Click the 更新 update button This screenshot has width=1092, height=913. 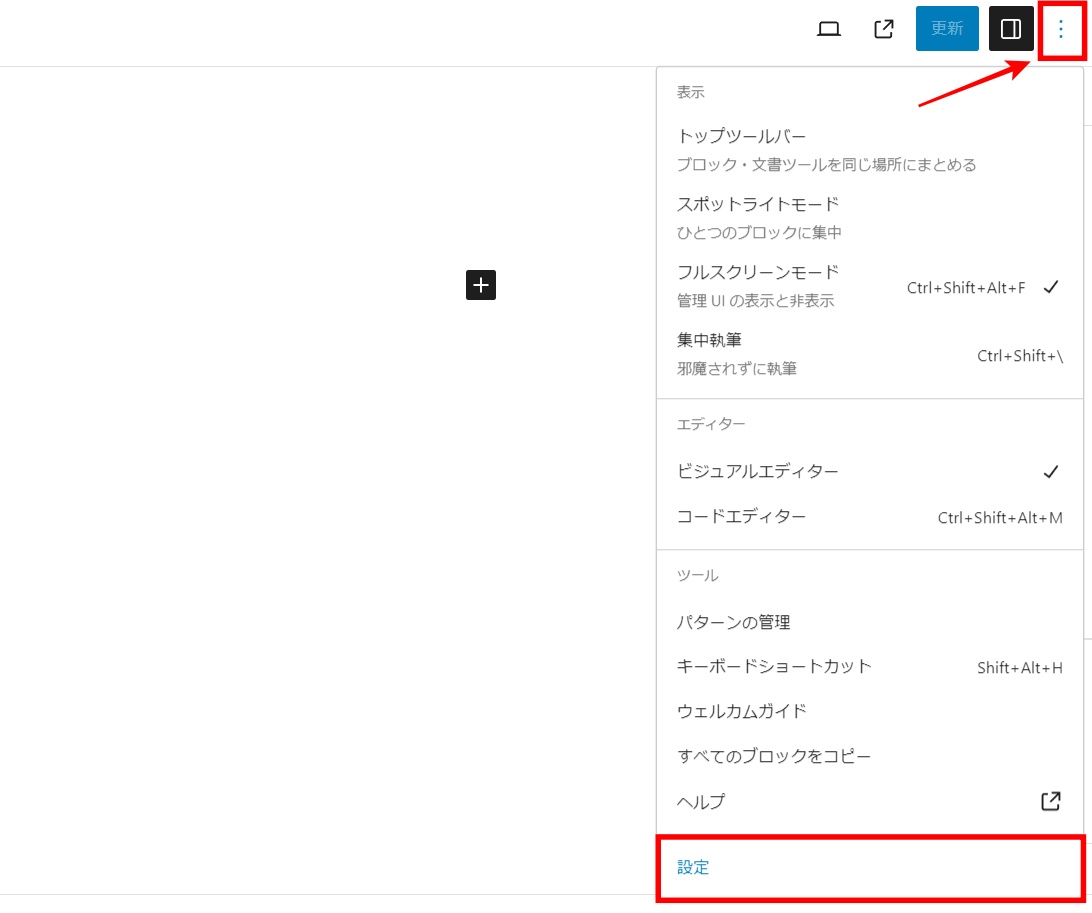pos(946,29)
